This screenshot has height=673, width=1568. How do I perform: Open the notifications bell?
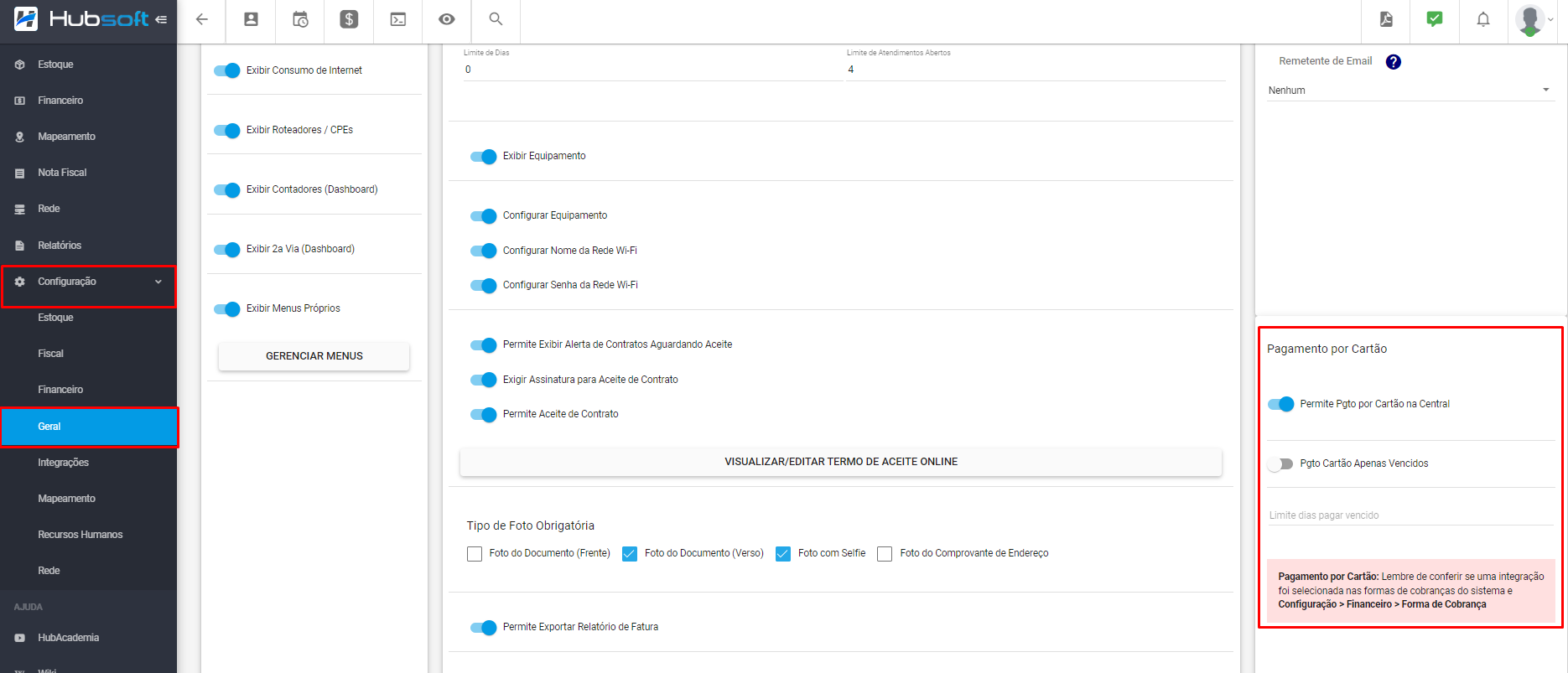click(1483, 19)
